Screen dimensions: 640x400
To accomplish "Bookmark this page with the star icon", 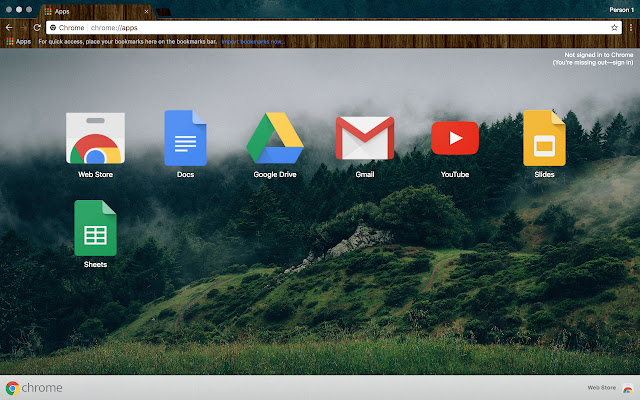I will 614,27.
